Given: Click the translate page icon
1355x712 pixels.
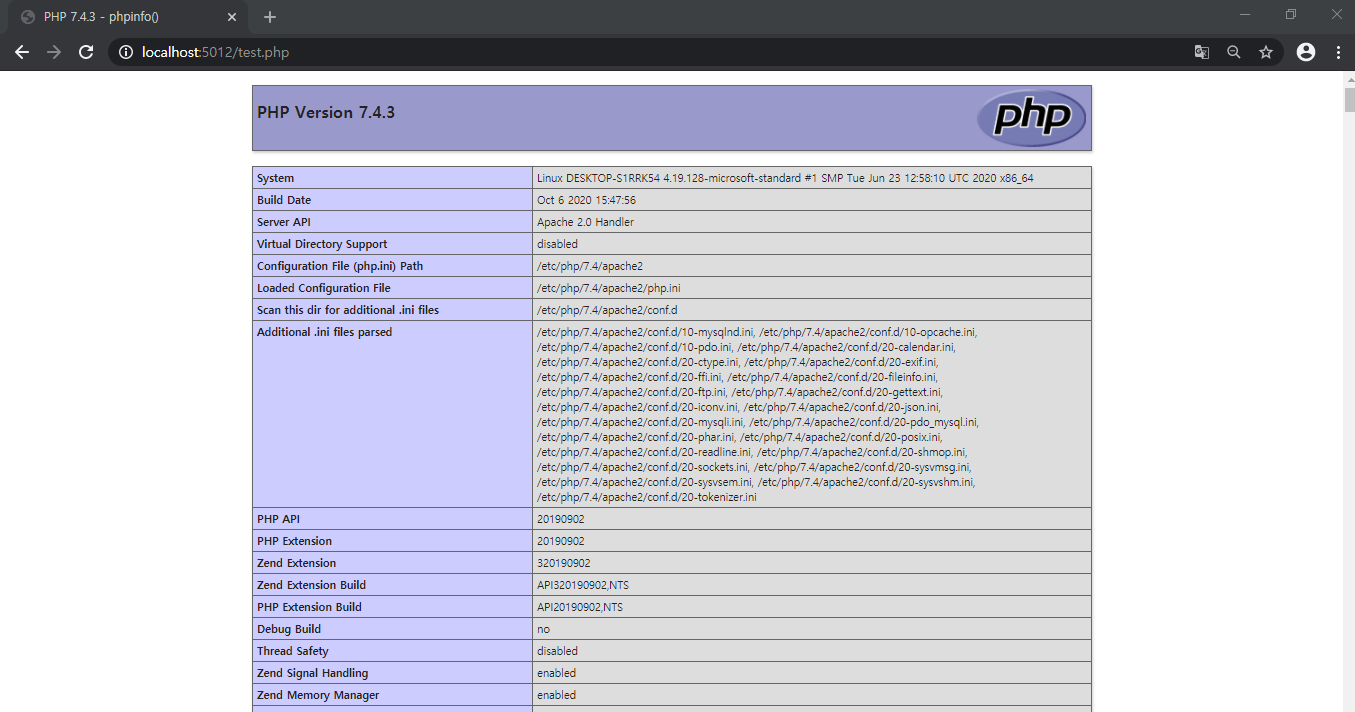Looking at the screenshot, I should [1202, 52].
